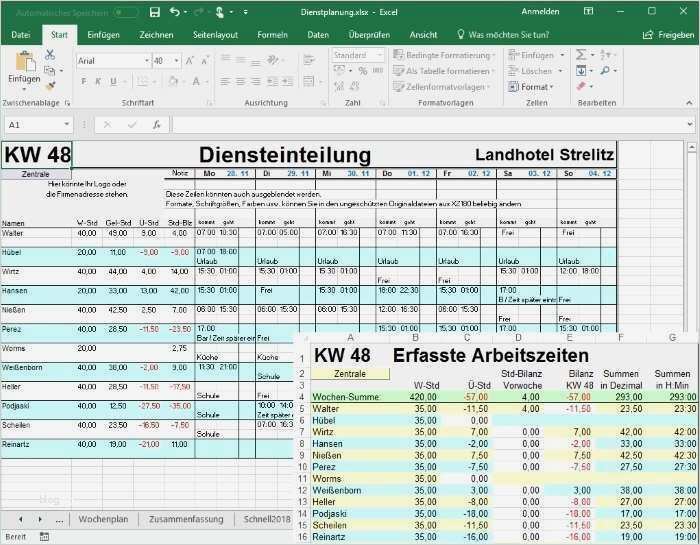Viewport: 700px width, 545px height.
Task: Open the Löschen cells dropdown
Action: coord(536,71)
